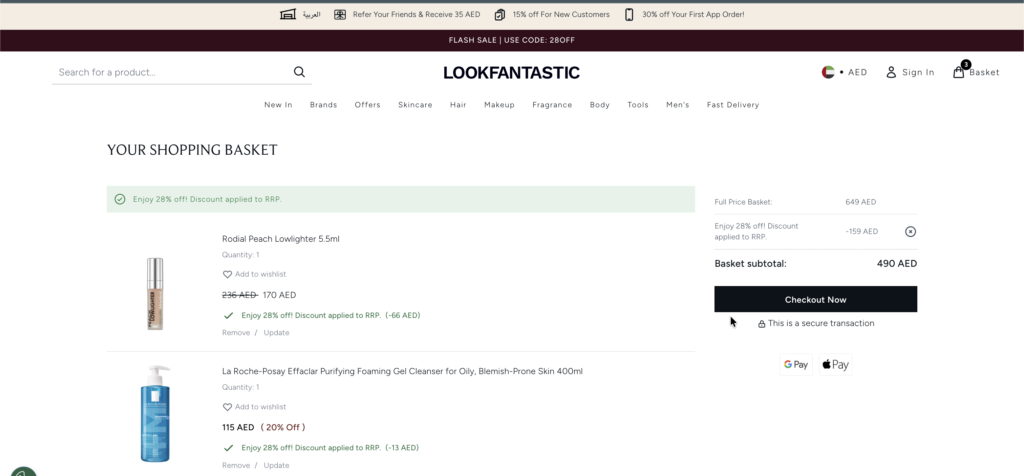Add Rodial Peach Lowlighter to wishlist
Screen dimensions: 1024x476
click(261, 274)
